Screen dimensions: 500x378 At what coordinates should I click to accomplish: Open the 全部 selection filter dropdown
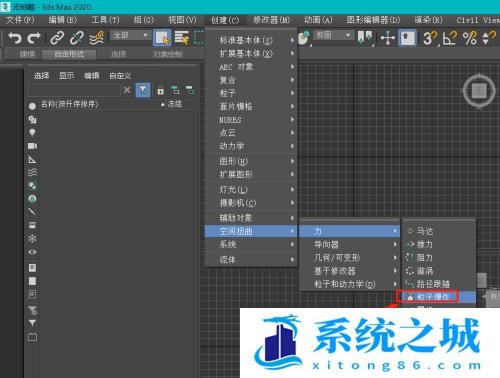130,35
